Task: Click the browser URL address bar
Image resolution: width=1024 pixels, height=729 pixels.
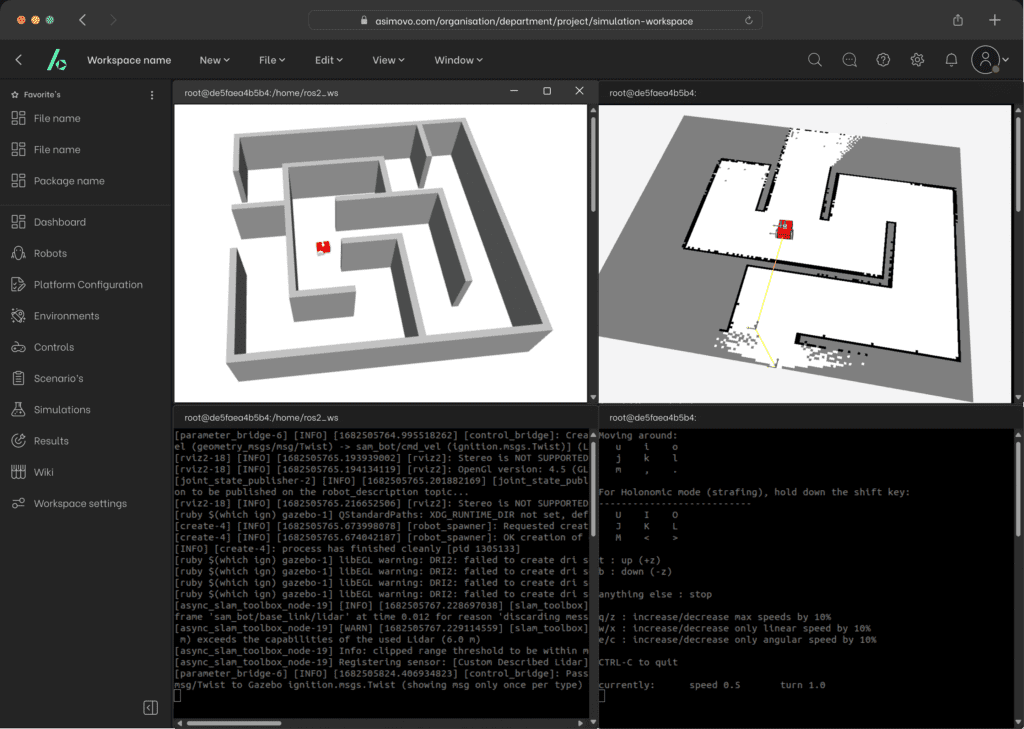Action: pyautogui.click(x=531, y=20)
